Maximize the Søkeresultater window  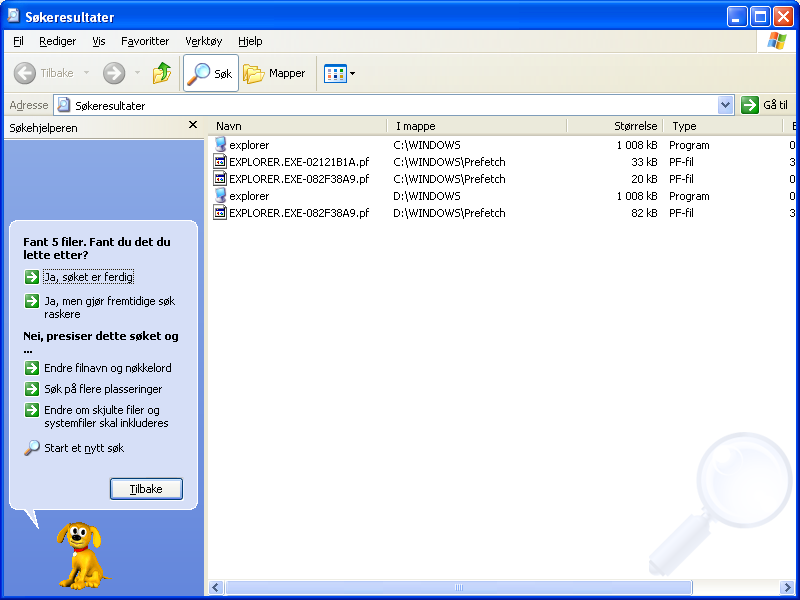pyautogui.click(x=760, y=17)
